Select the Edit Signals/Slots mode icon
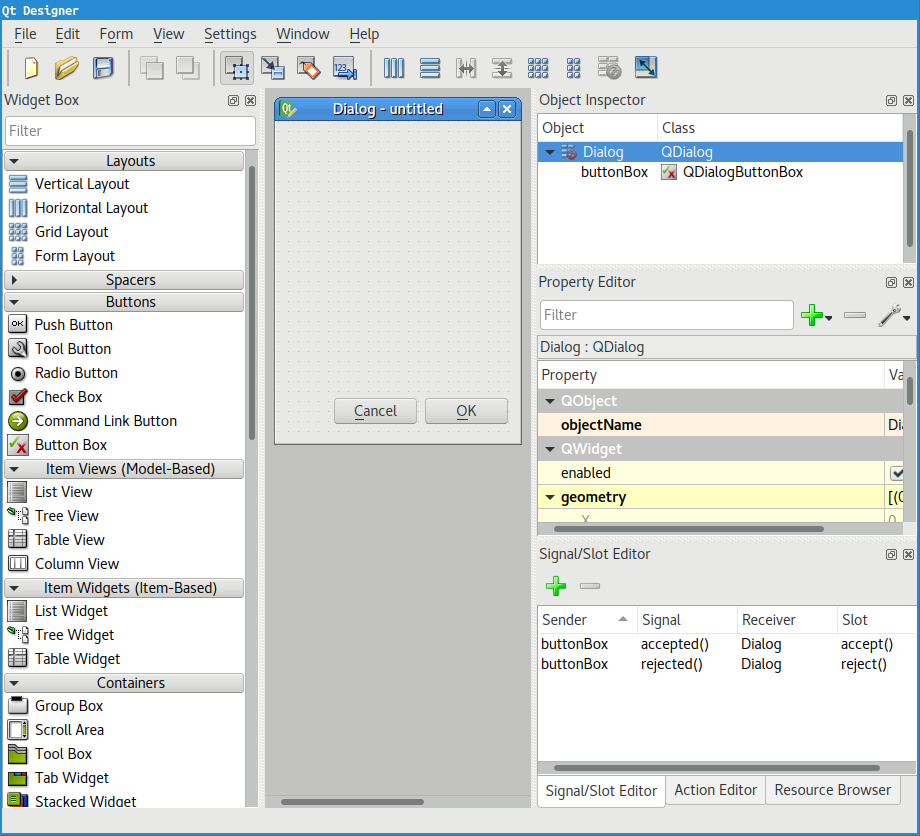This screenshot has height=836, width=920. [272, 68]
